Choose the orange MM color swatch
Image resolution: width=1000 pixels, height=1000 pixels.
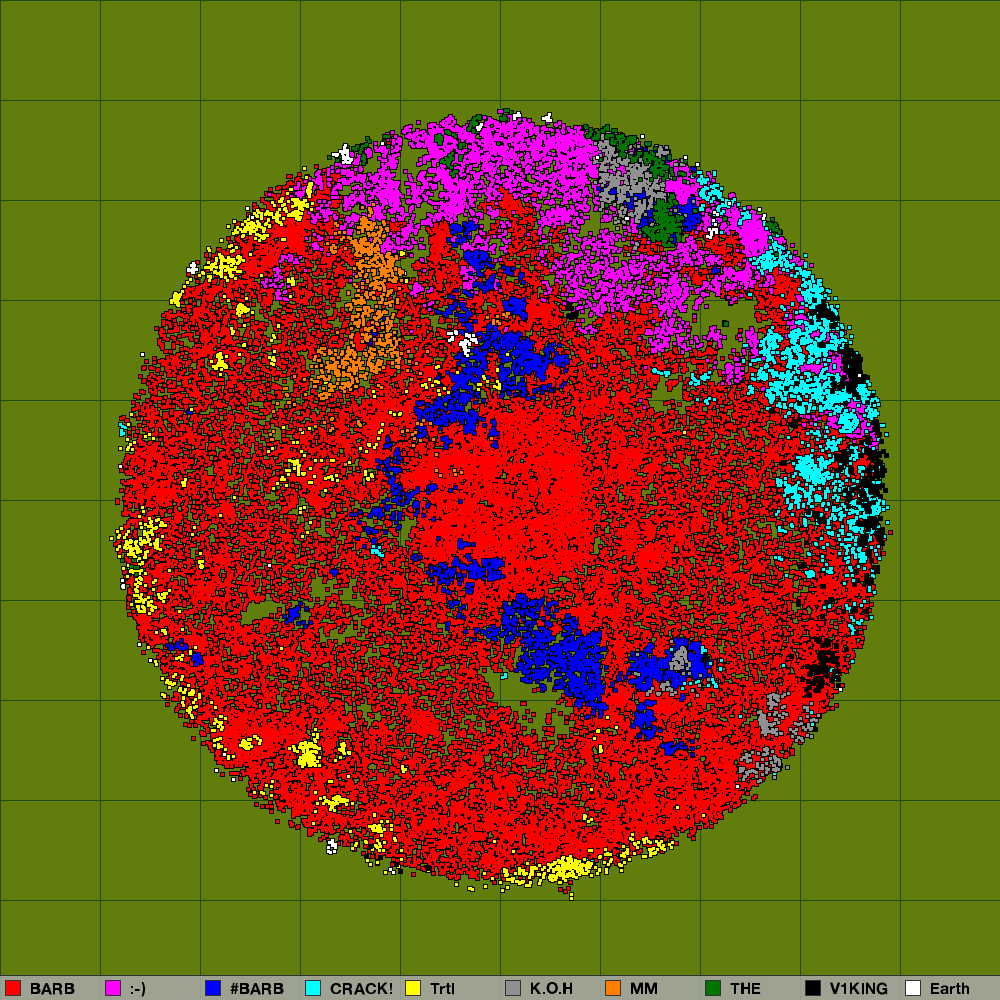pos(613,988)
